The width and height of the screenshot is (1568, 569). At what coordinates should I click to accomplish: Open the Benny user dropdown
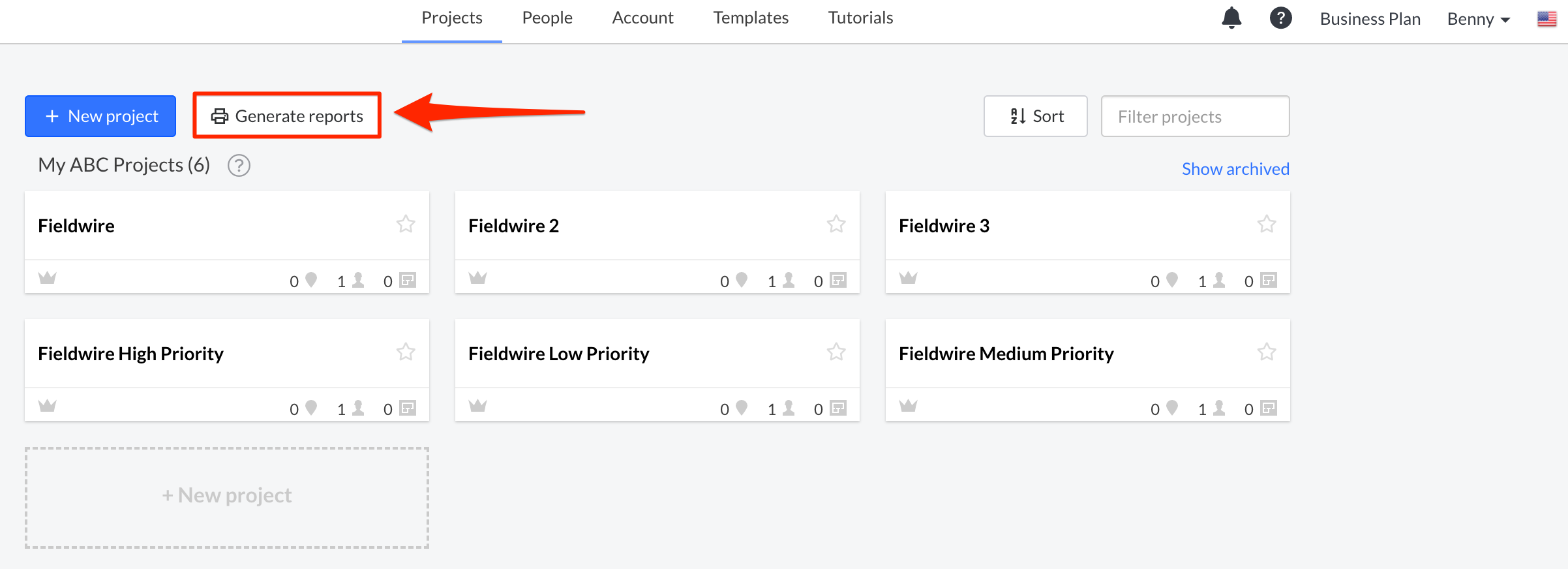point(1479,19)
